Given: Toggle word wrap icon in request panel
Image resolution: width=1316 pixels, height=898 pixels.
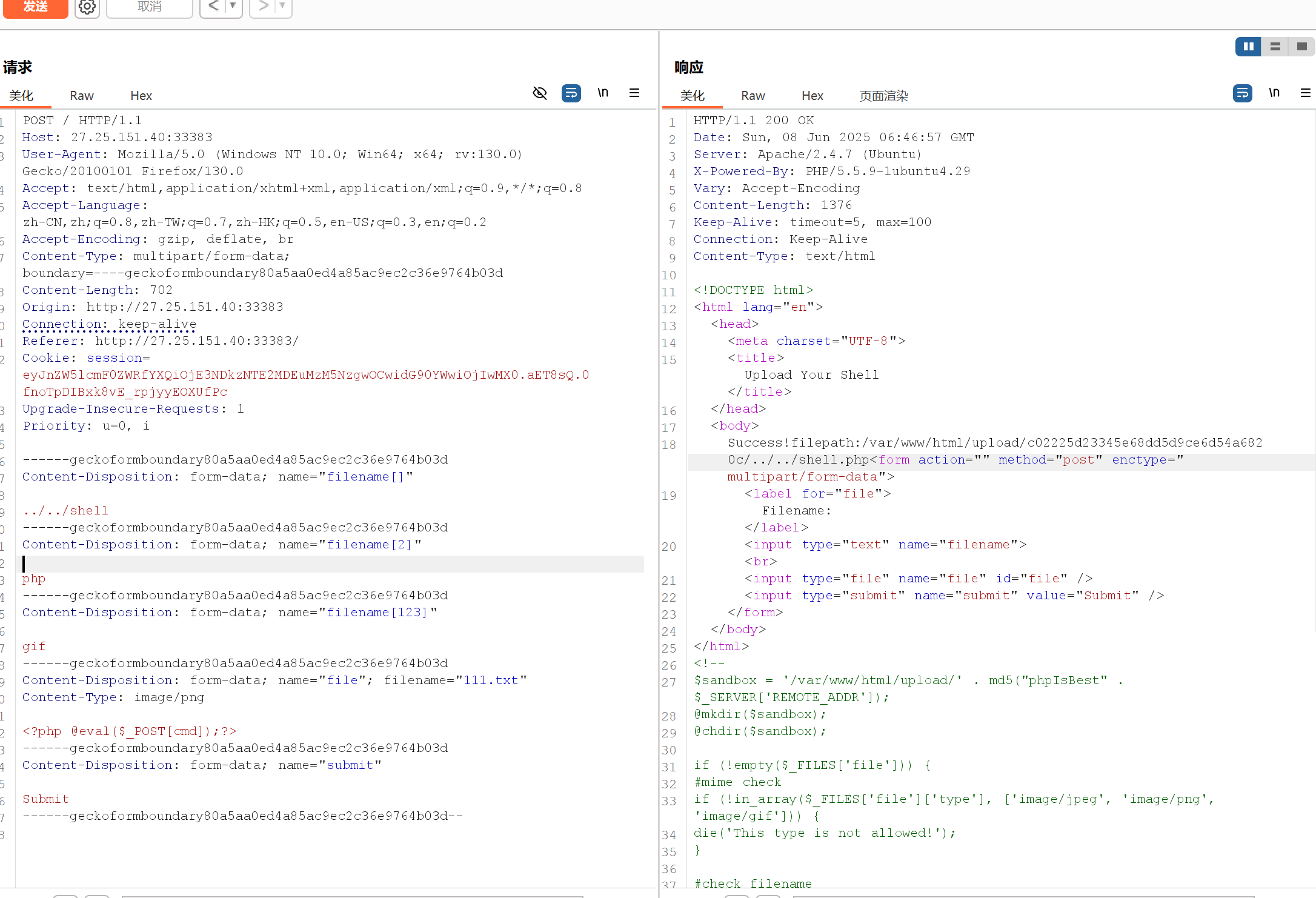Looking at the screenshot, I should click(x=571, y=93).
